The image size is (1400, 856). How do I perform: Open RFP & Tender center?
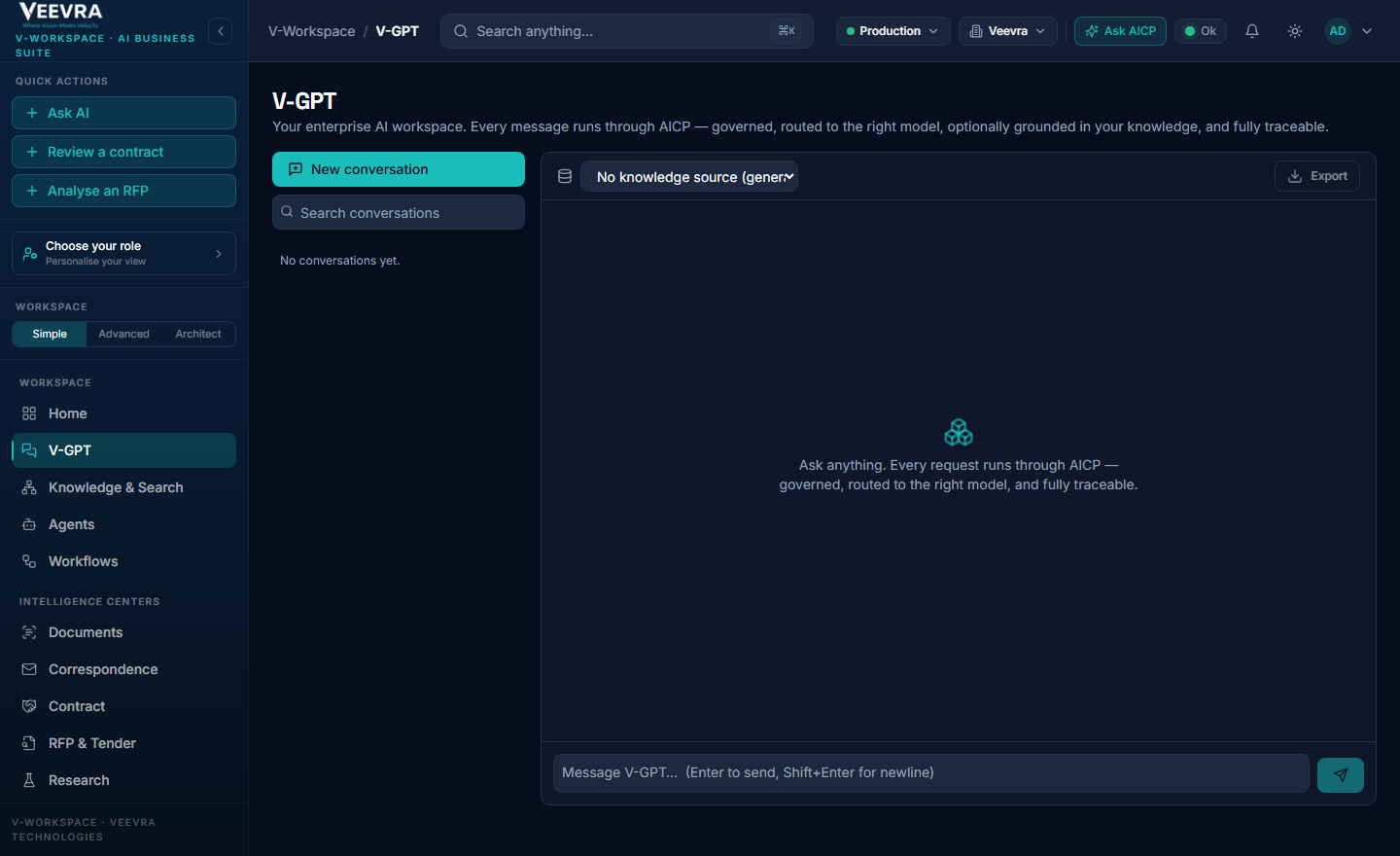point(123,743)
